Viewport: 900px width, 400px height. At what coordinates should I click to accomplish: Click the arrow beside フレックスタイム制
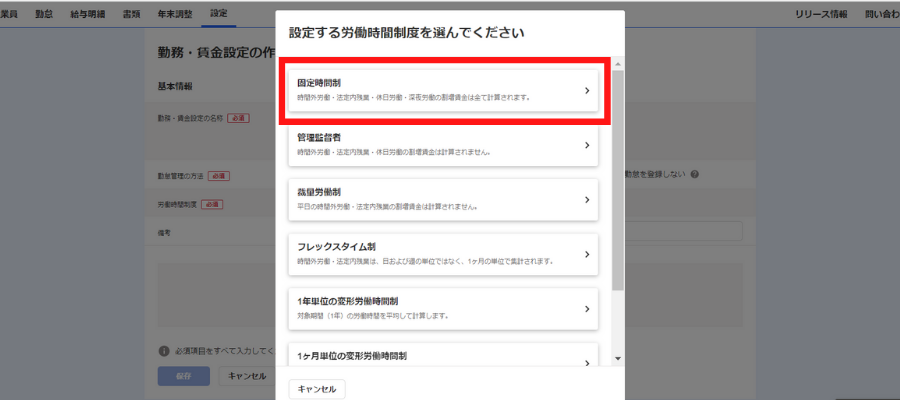tap(587, 254)
